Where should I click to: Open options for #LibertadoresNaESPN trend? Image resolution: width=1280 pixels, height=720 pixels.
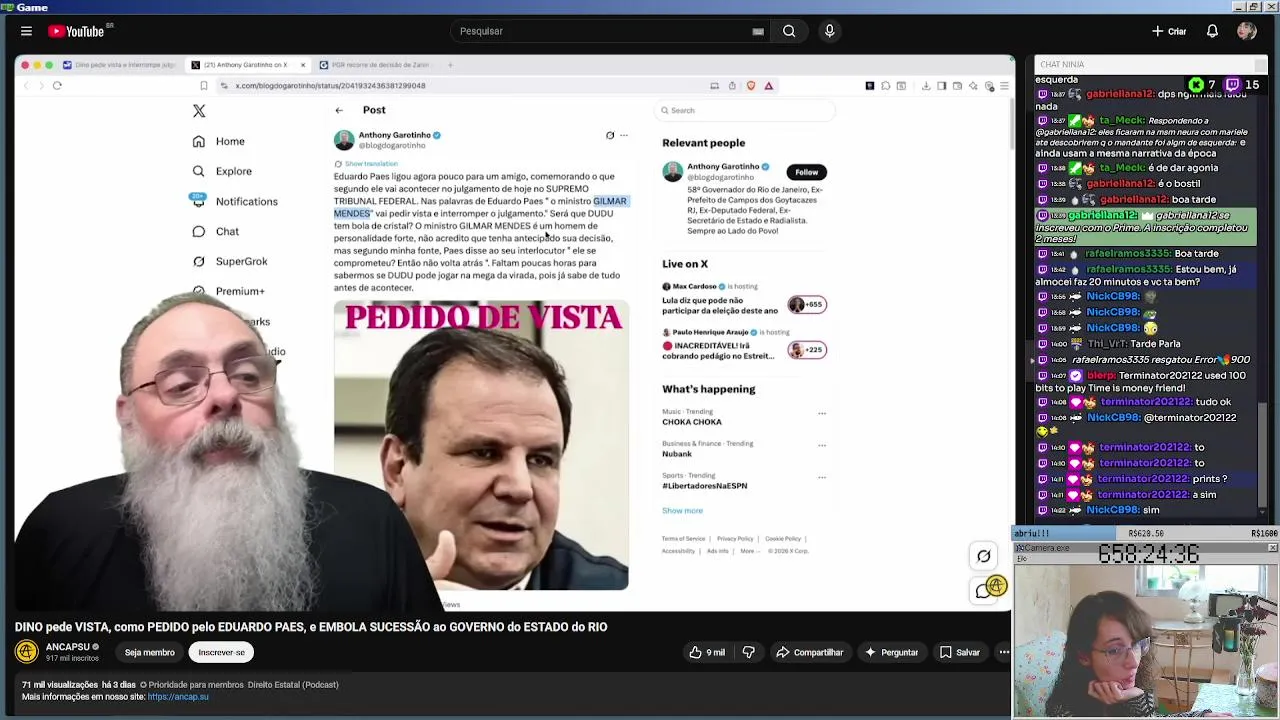pyautogui.click(x=822, y=477)
